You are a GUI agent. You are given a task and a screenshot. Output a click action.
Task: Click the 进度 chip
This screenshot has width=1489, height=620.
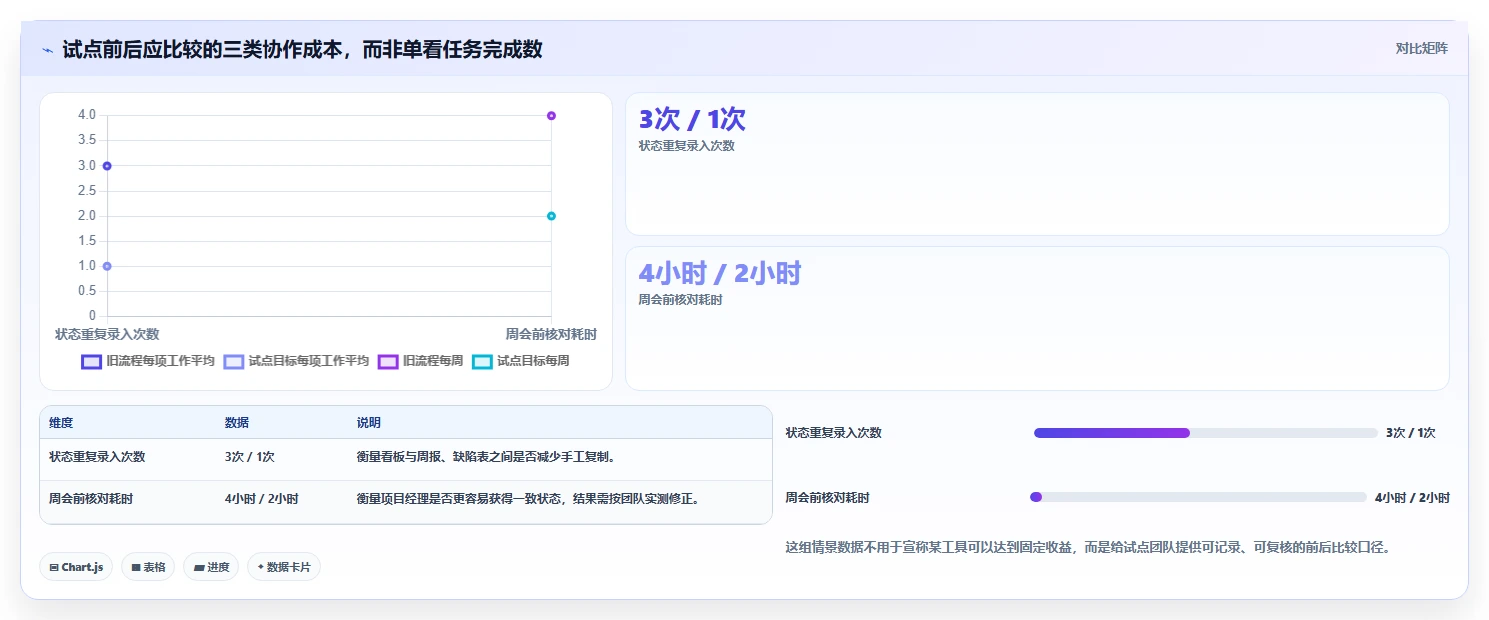pos(211,567)
